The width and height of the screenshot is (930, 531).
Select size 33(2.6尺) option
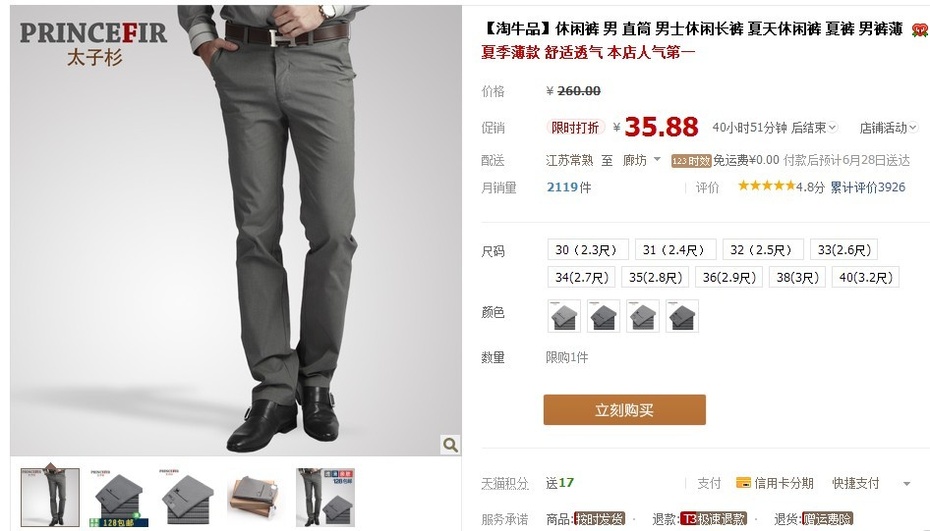click(843, 250)
